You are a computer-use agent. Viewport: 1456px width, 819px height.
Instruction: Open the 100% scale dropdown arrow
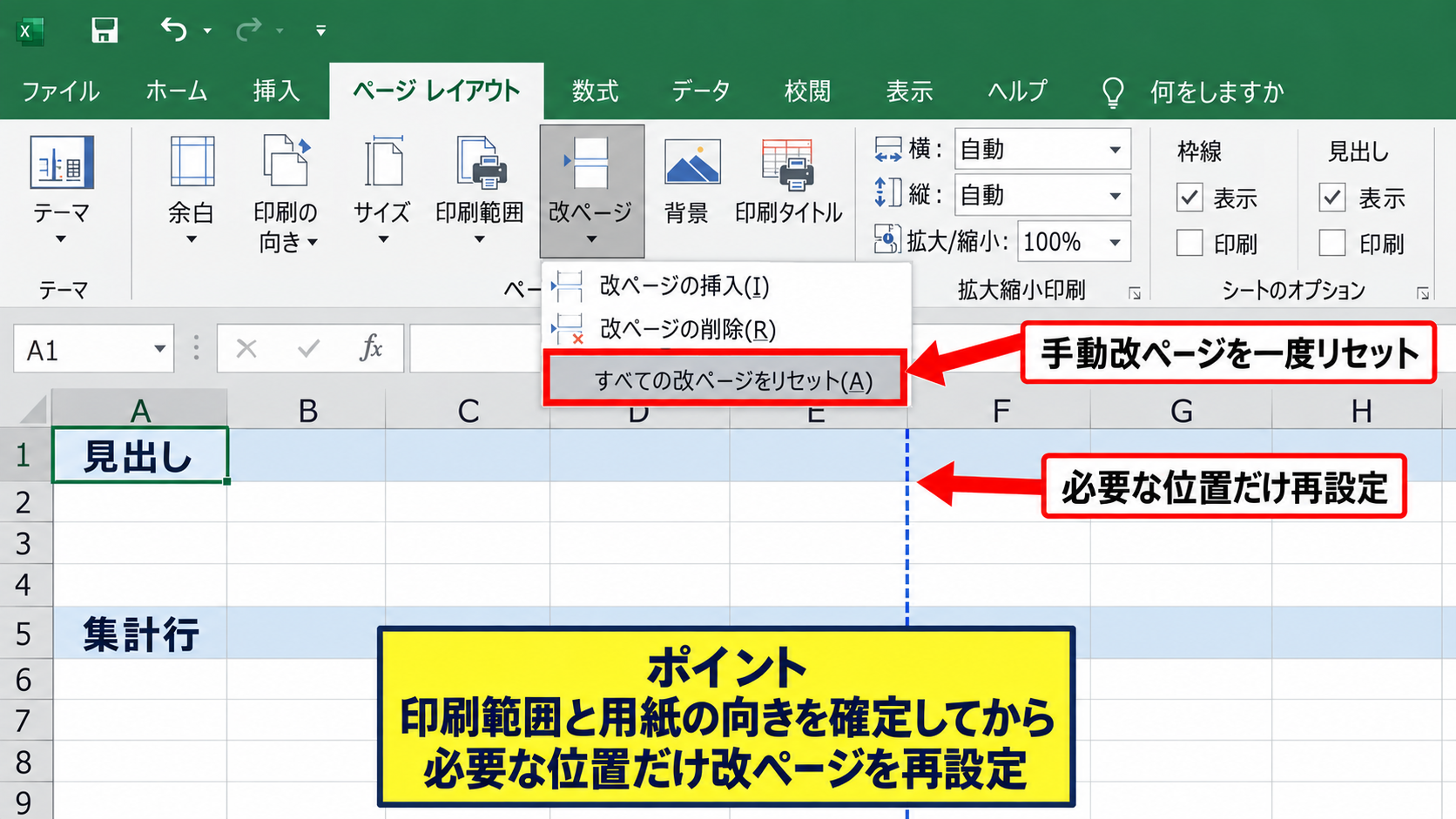point(1115,242)
